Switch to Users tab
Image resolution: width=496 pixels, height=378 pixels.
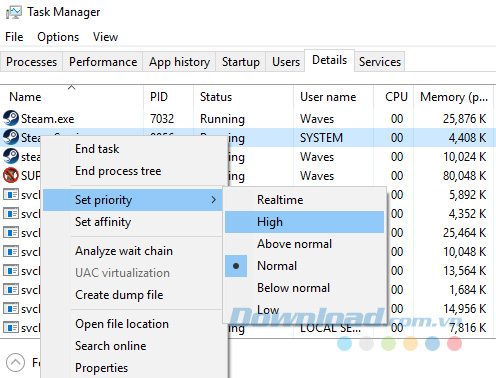286,62
